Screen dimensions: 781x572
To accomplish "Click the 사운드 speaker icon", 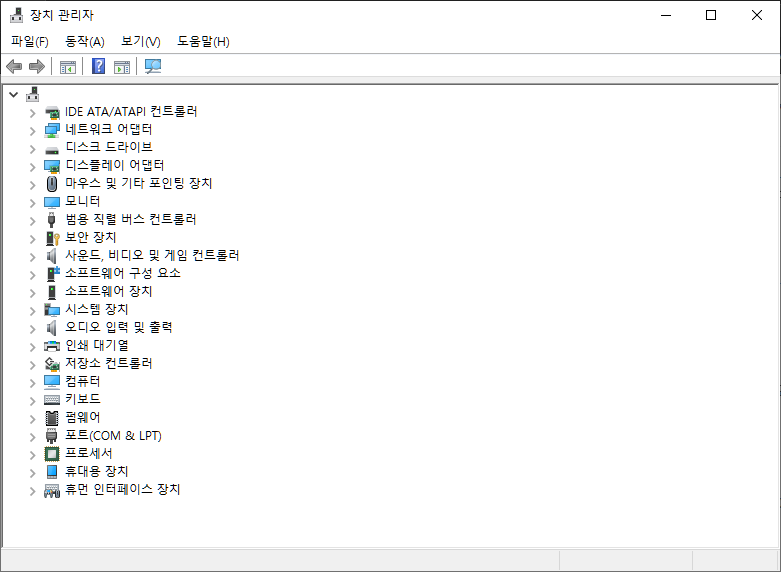I will (52, 256).
